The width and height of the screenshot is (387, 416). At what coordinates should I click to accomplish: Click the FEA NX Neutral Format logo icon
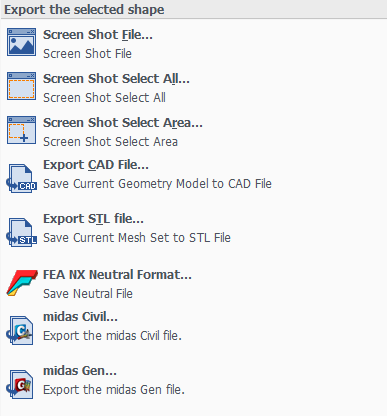[x=22, y=283]
